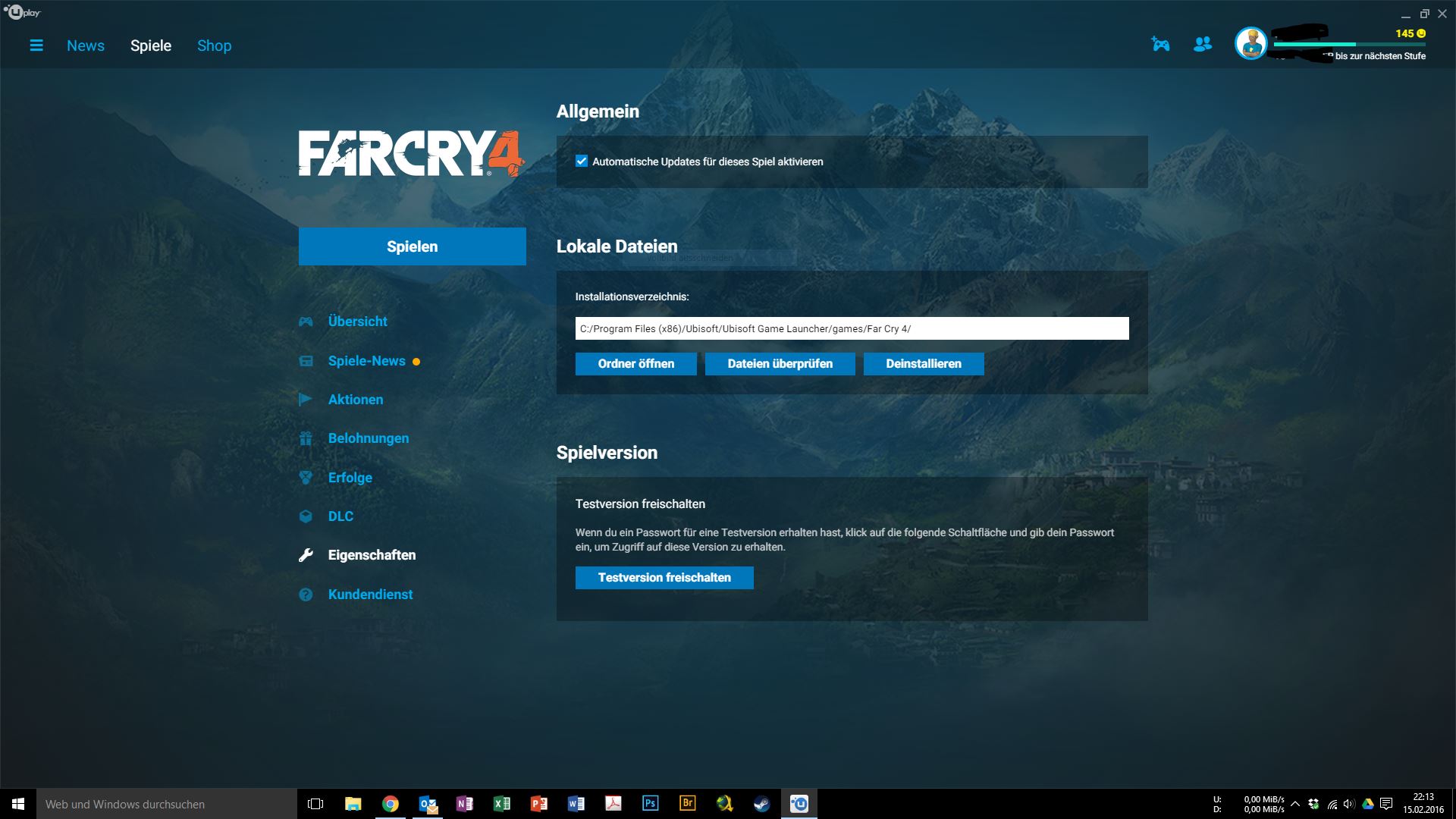Click the add game controller icon

coord(1160,45)
